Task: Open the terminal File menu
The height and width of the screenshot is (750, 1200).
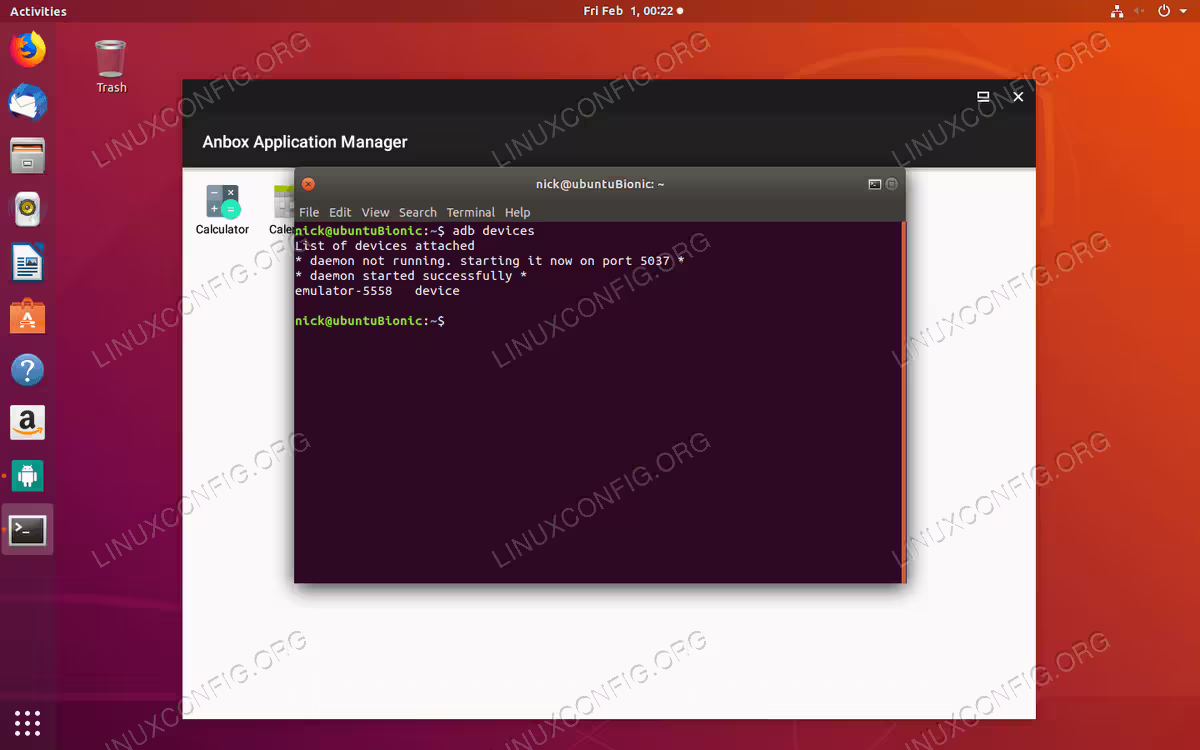Action: click(309, 212)
